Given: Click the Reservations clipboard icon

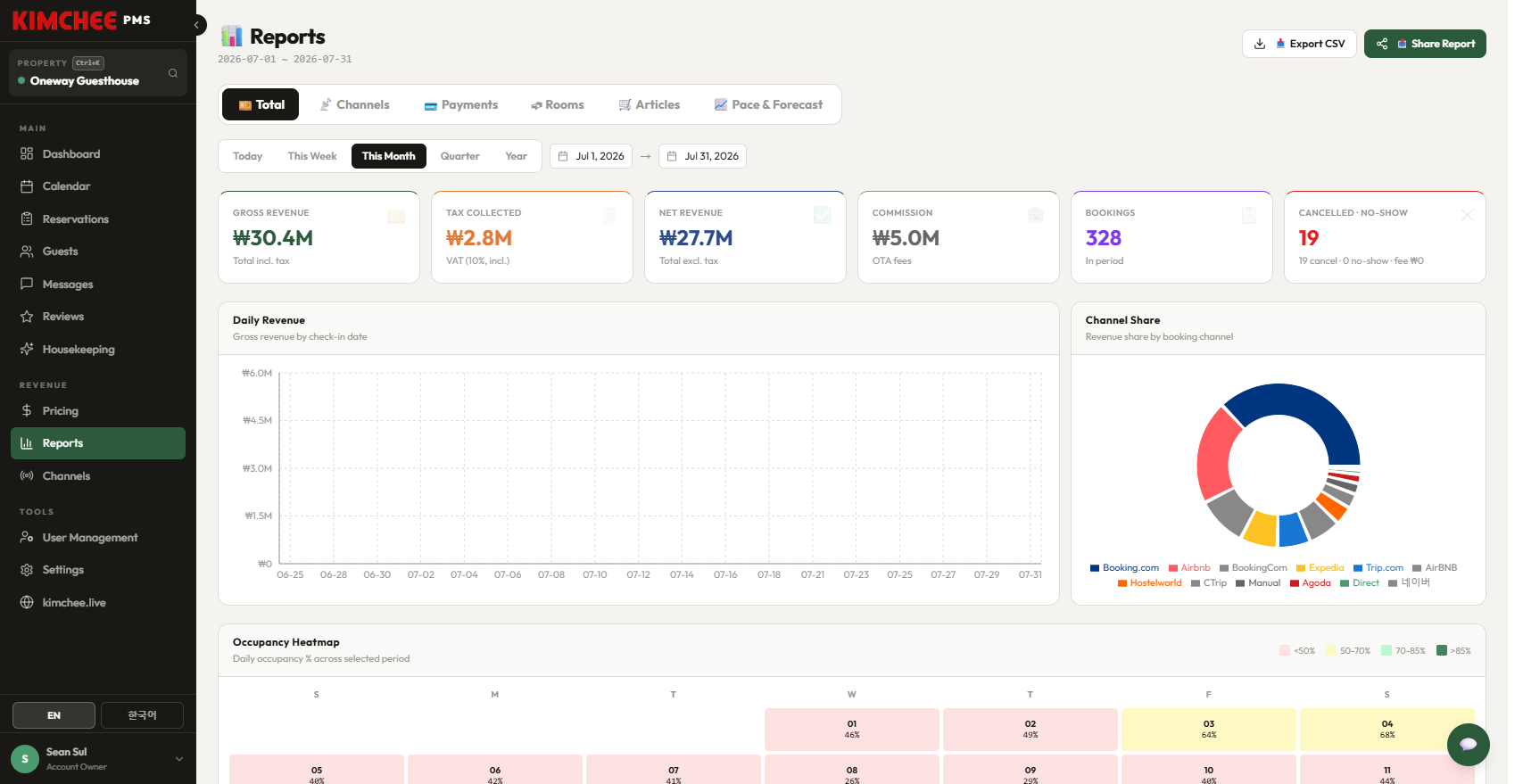Looking at the screenshot, I should (27, 219).
